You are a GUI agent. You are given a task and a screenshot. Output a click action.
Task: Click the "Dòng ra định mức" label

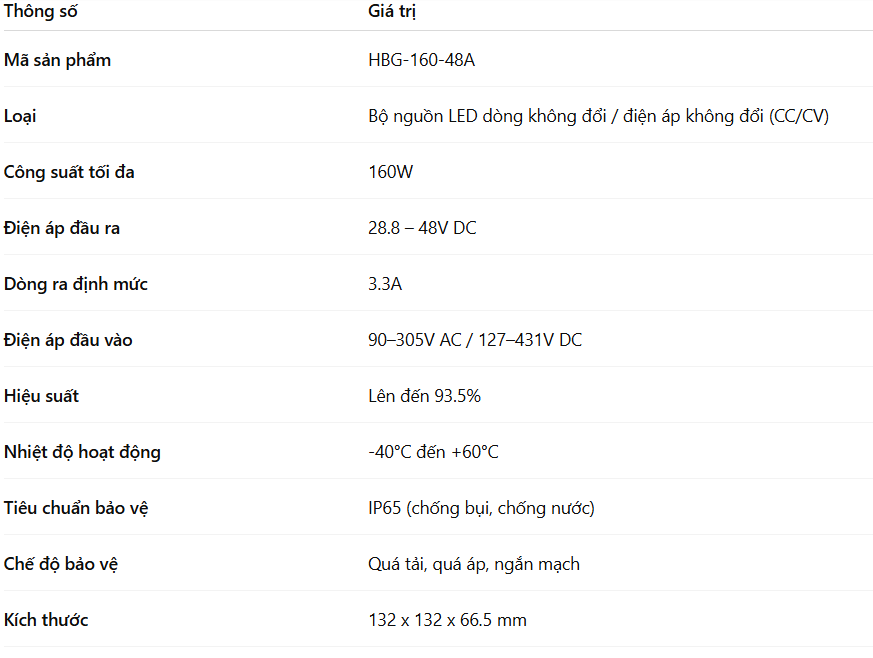(x=76, y=284)
